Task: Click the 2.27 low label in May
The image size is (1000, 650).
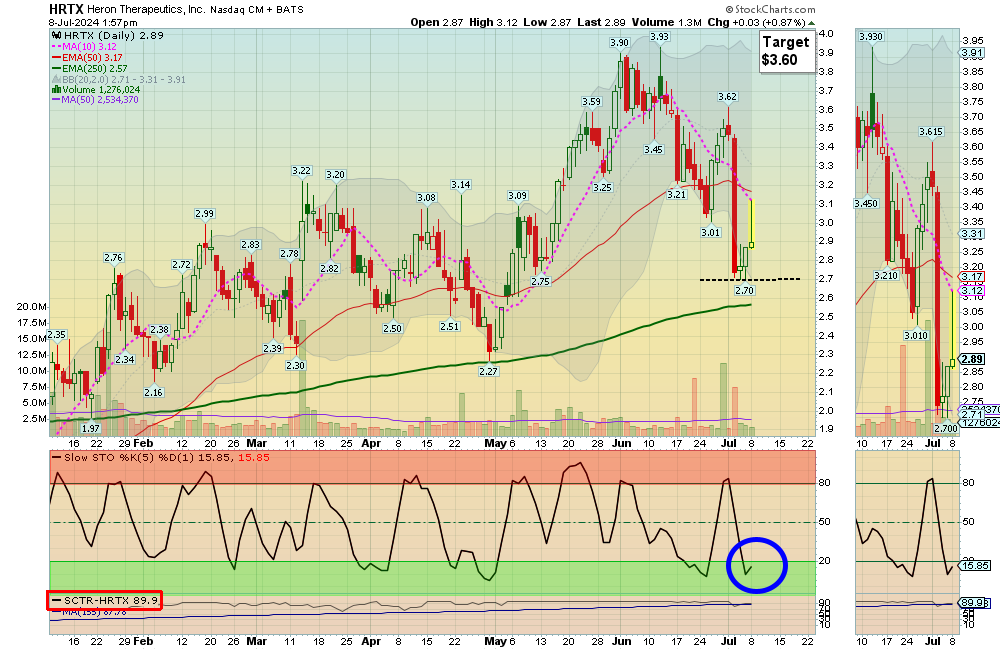Action: (489, 371)
